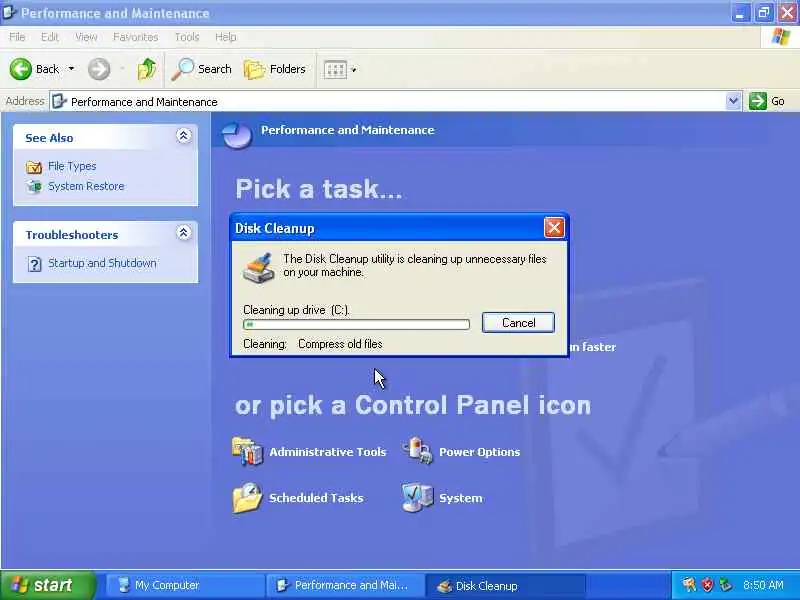
Task: Click the Go button
Action: coord(767,101)
